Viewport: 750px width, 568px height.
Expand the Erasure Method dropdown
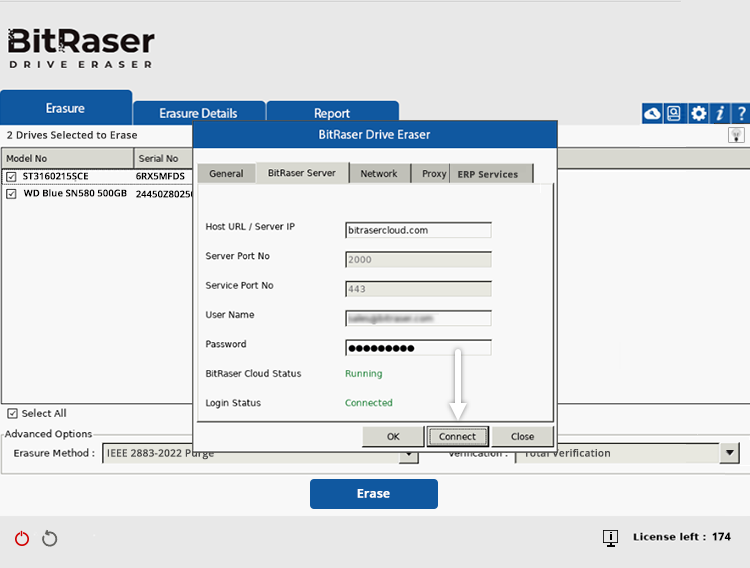pos(408,454)
